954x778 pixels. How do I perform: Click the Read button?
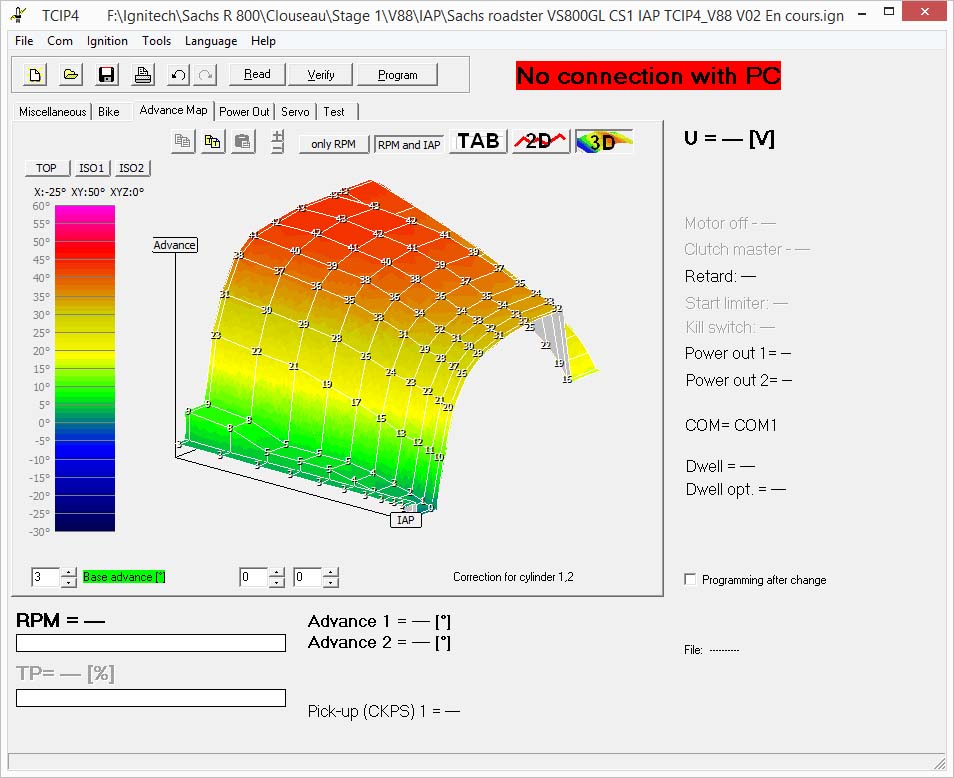257,74
